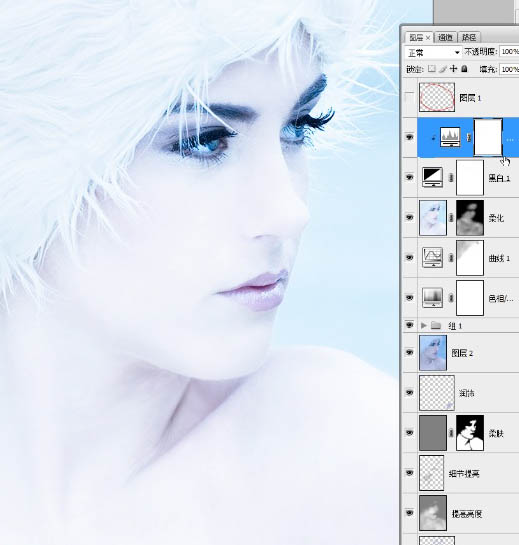
Task: Hide the 提高亮度 layer
Action: coord(409,513)
